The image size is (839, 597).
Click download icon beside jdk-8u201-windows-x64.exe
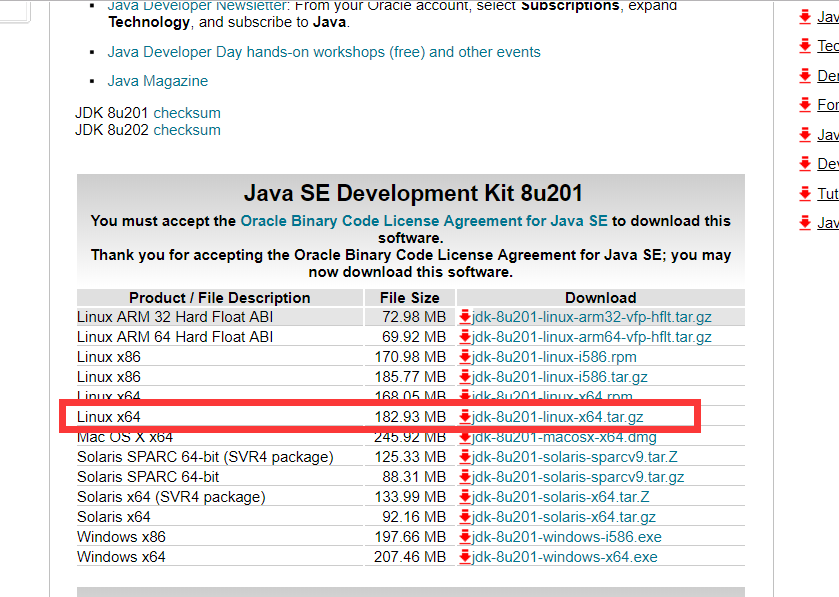tap(464, 557)
